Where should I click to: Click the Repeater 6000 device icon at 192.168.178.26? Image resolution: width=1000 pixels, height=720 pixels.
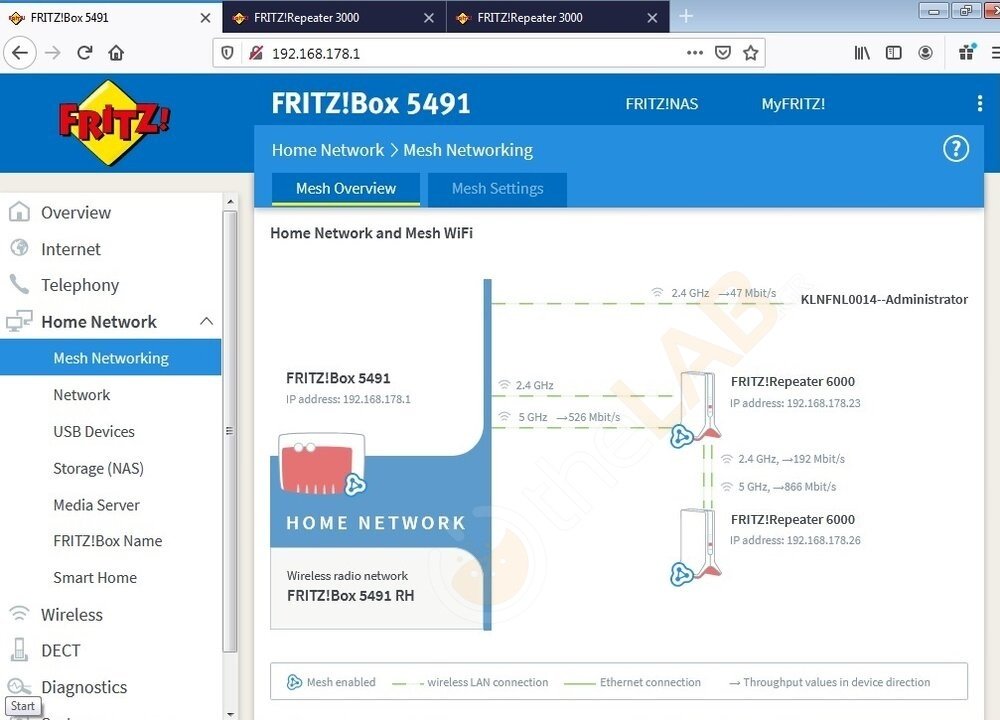[x=696, y=547]
